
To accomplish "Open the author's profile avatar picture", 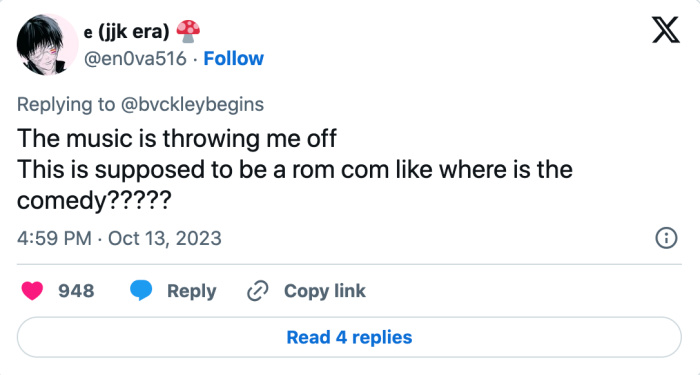I will [47, 44].
